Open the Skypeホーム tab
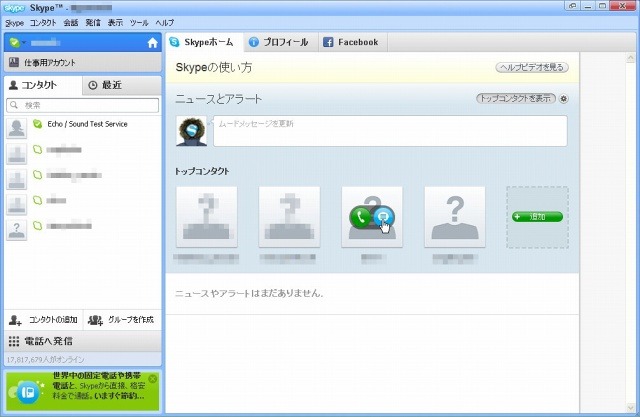The height and width of the screenshot is (417, 640). [204, 42]
